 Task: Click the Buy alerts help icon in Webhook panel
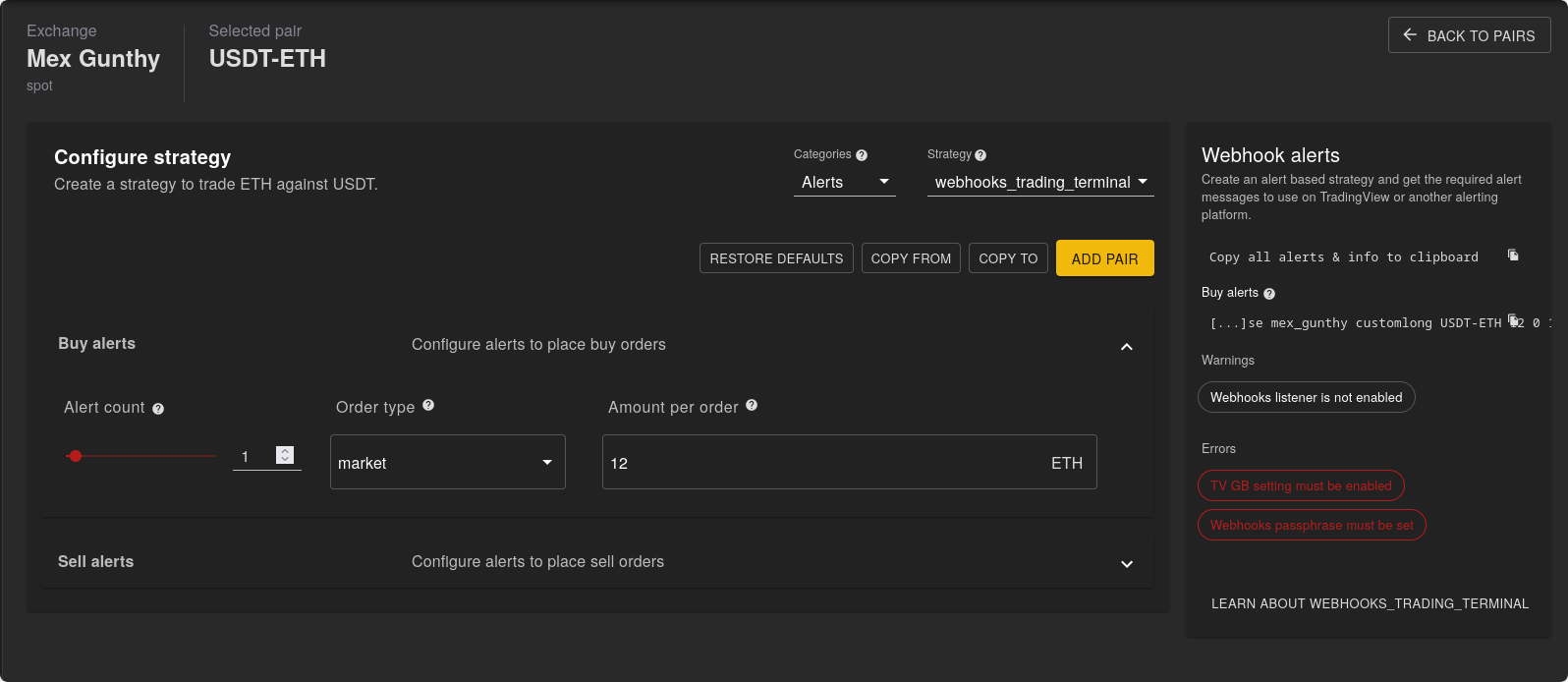point(1269,294)
